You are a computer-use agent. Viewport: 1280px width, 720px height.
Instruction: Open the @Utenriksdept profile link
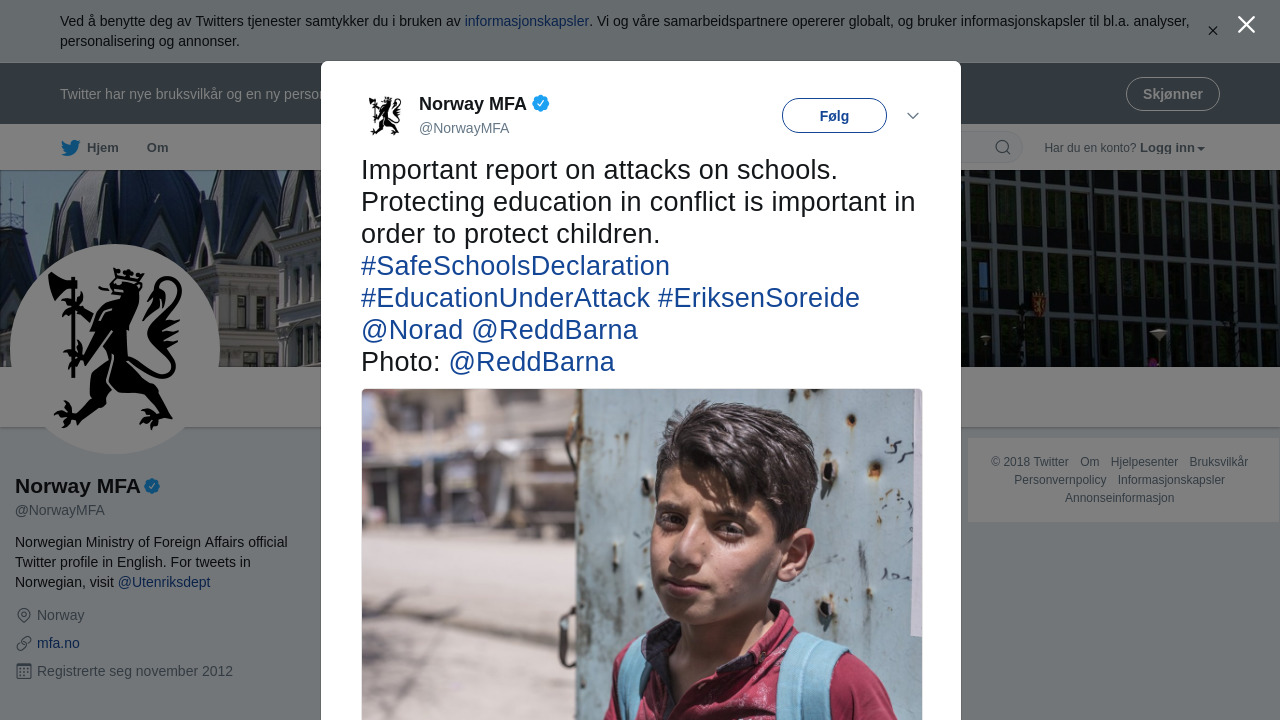164,582
